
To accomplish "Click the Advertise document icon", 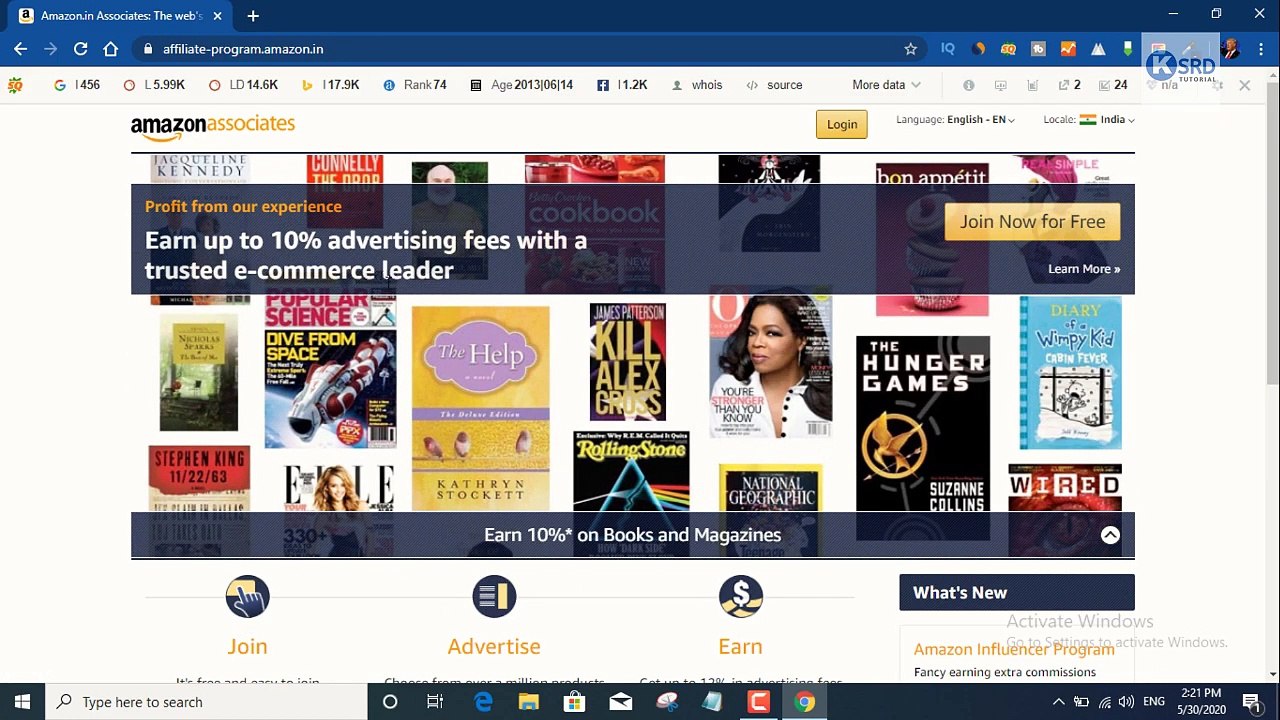I will [494, 597].
